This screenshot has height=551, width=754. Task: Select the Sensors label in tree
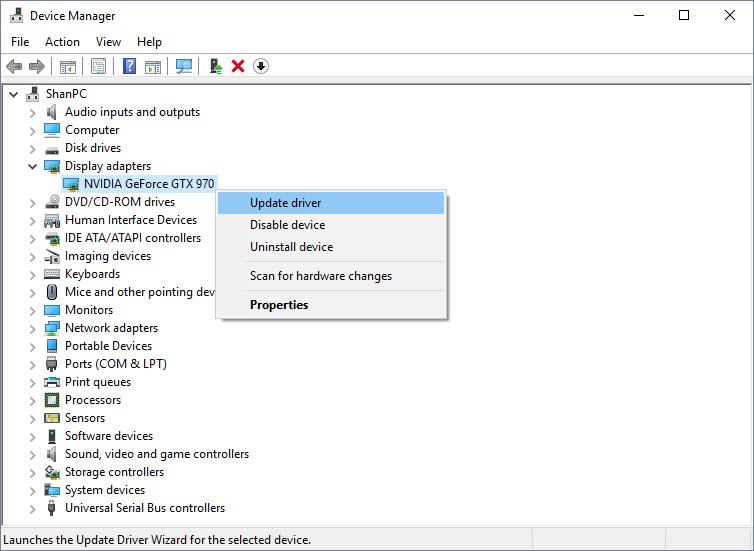85,418
